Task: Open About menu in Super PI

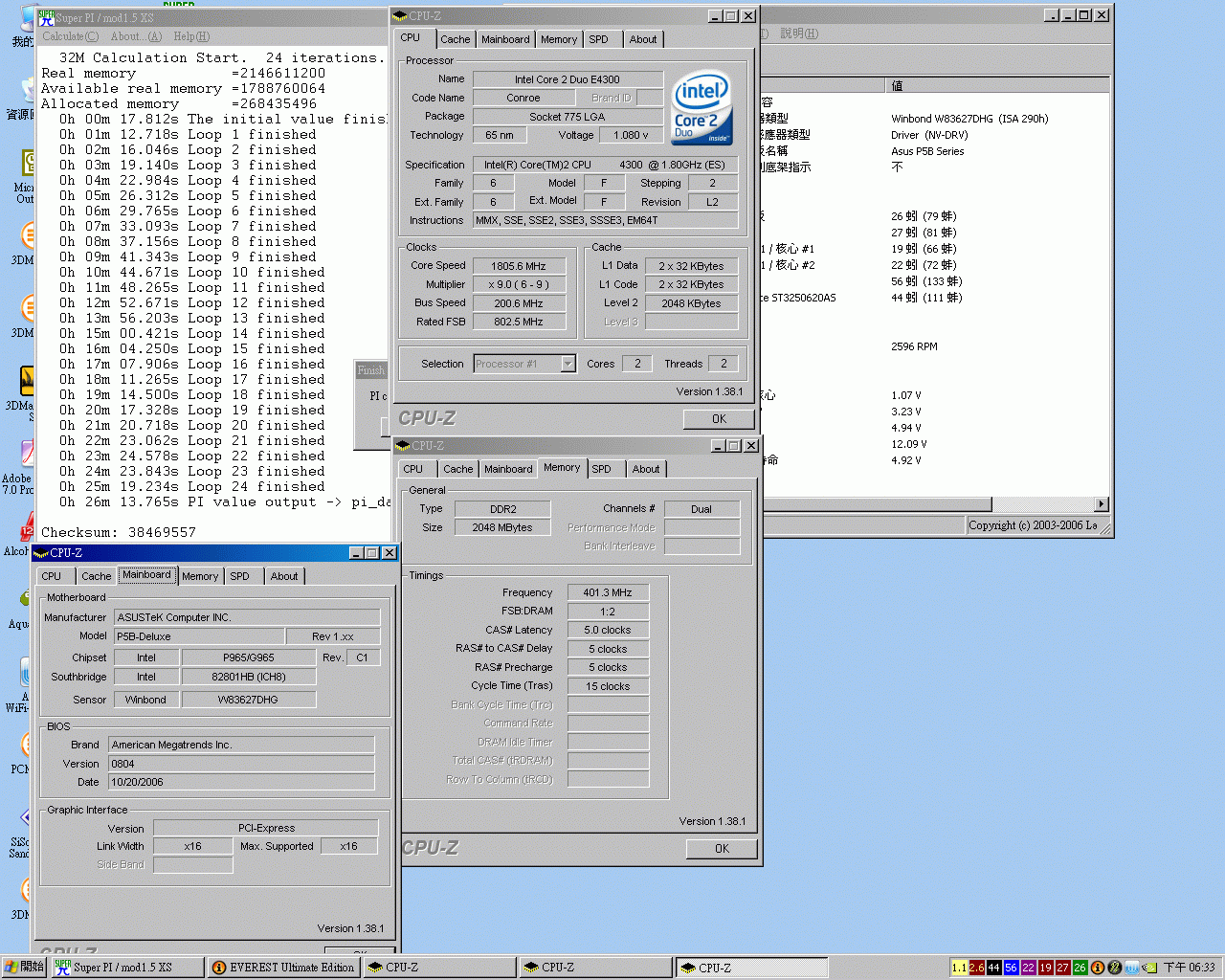Action: [x=136, y=36]
